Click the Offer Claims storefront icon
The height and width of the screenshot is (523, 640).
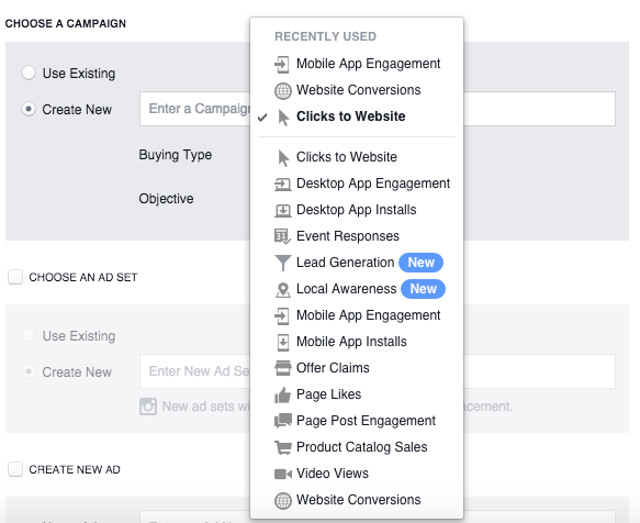[x=281, y=368]
